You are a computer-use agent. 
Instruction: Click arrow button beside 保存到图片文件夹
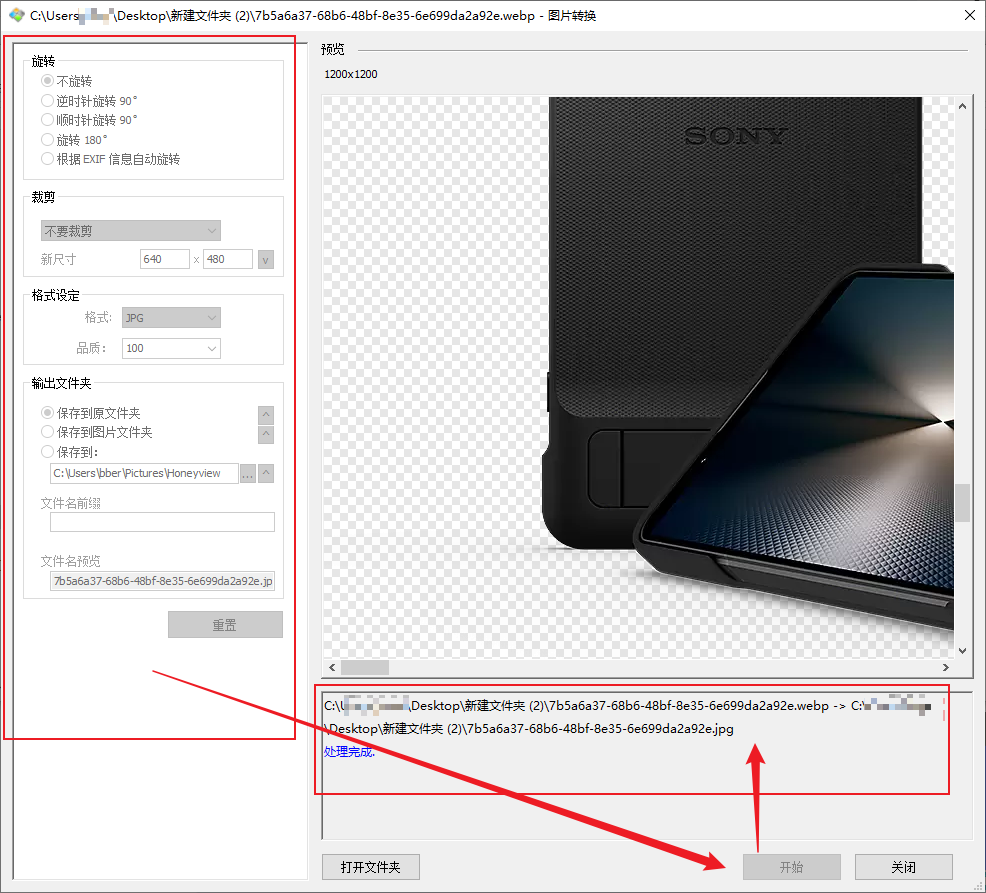point(266,435)
